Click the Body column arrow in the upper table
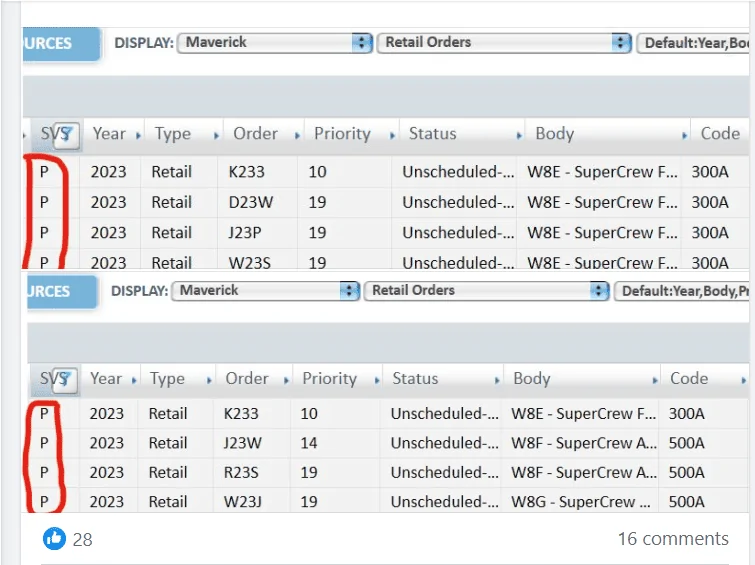The width and height of the screenshot is (755, 565). 684,136
